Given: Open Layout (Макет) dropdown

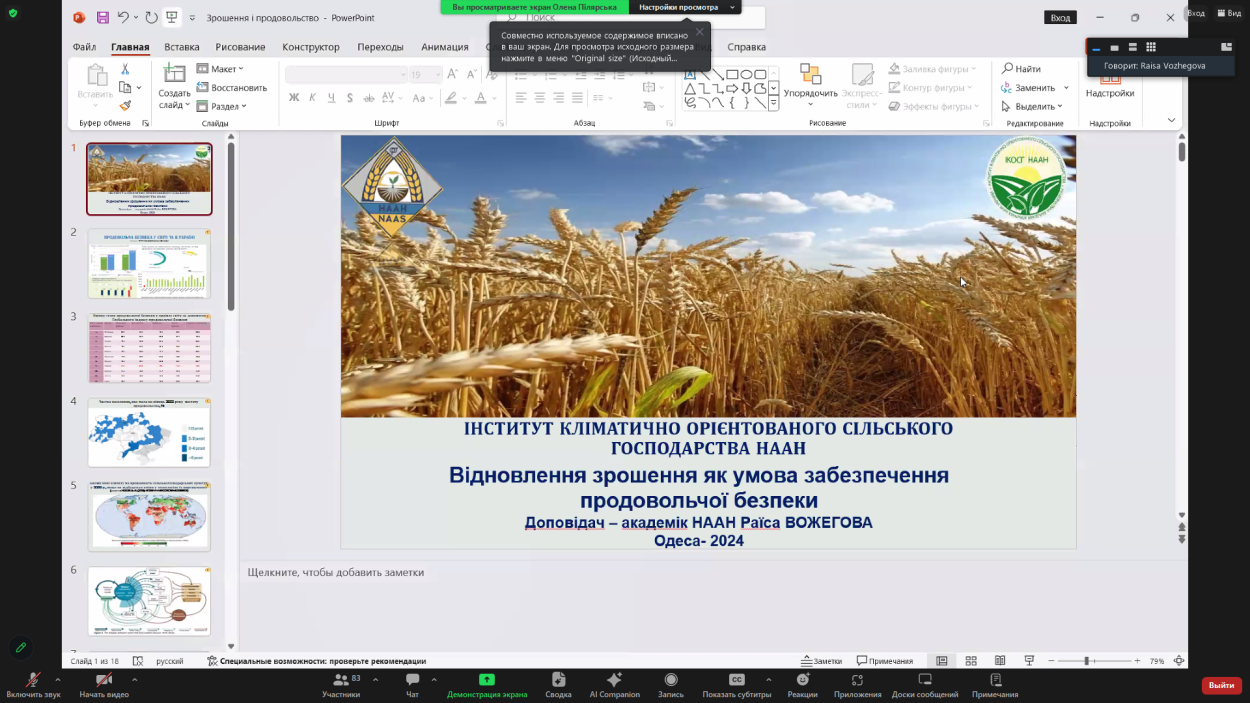Looking at the screenshot, I should coord(221,69).
